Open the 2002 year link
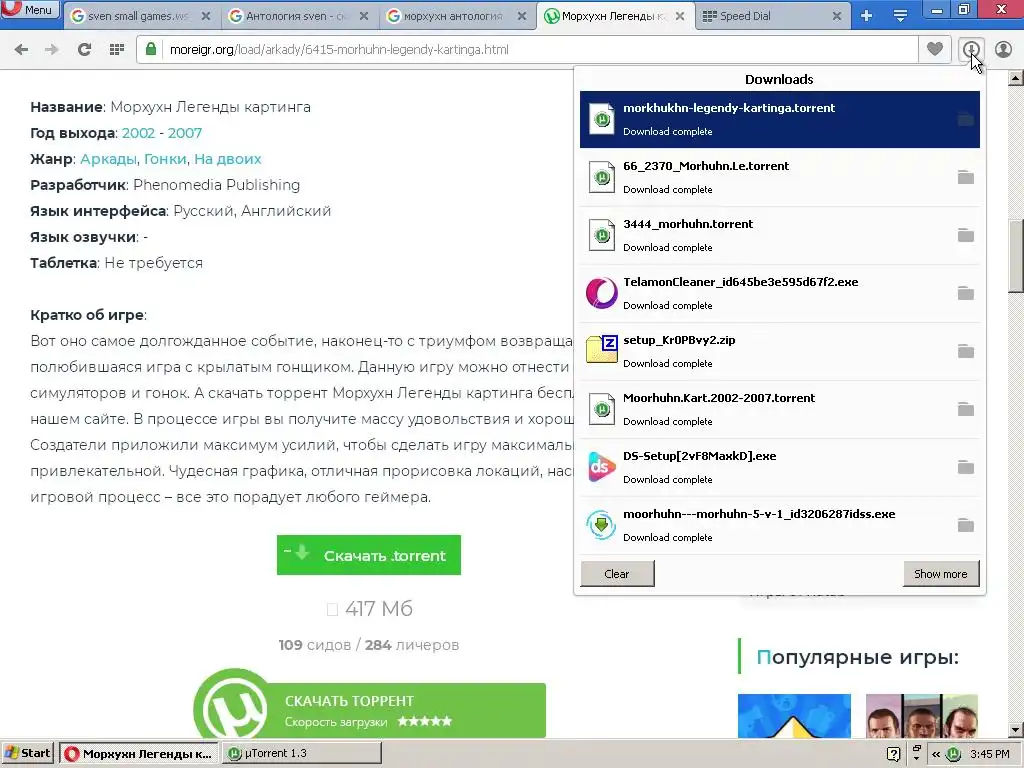 click(138, 133)
